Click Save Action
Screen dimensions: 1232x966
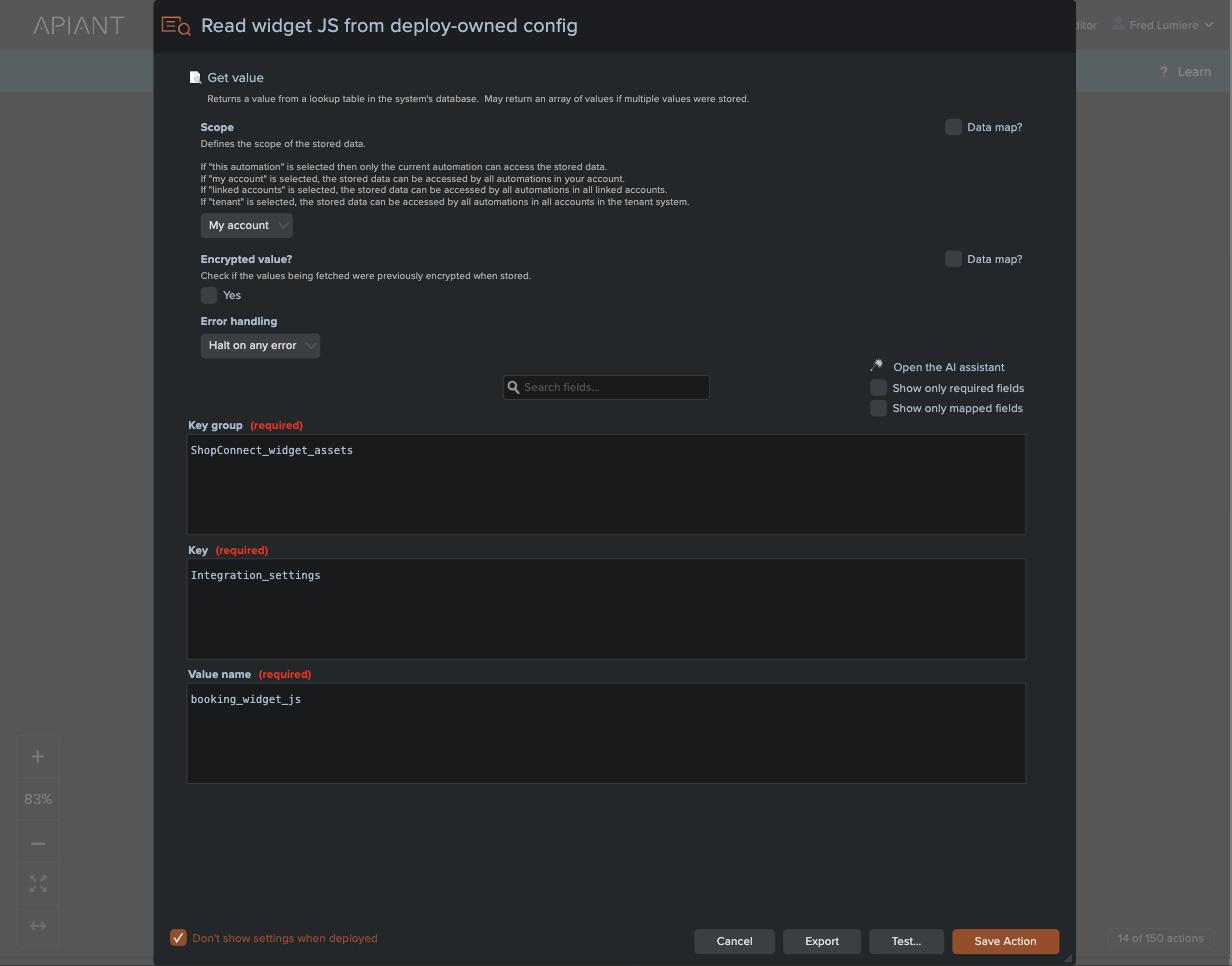(1005, 941)
